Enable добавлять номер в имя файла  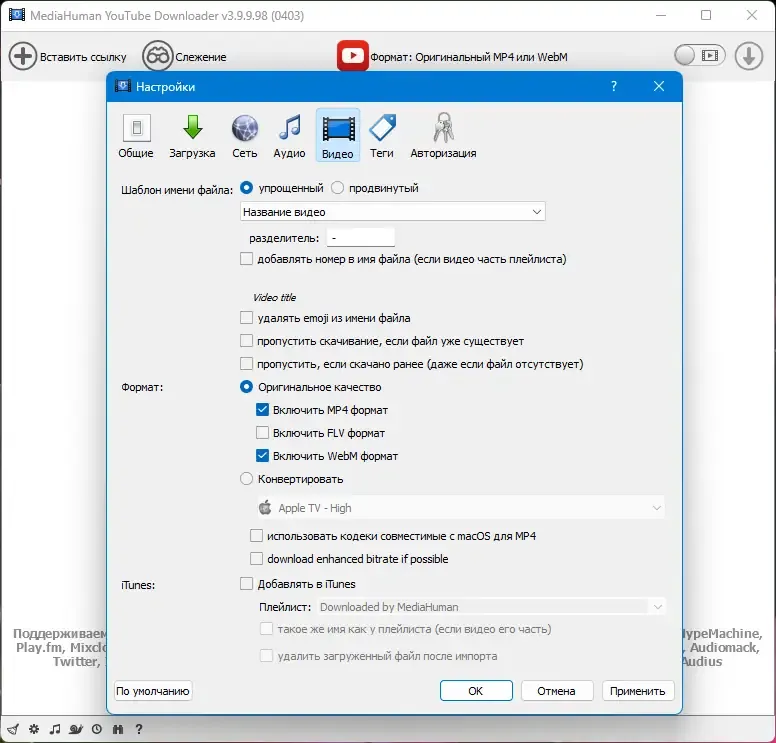(x=246, y=259)
